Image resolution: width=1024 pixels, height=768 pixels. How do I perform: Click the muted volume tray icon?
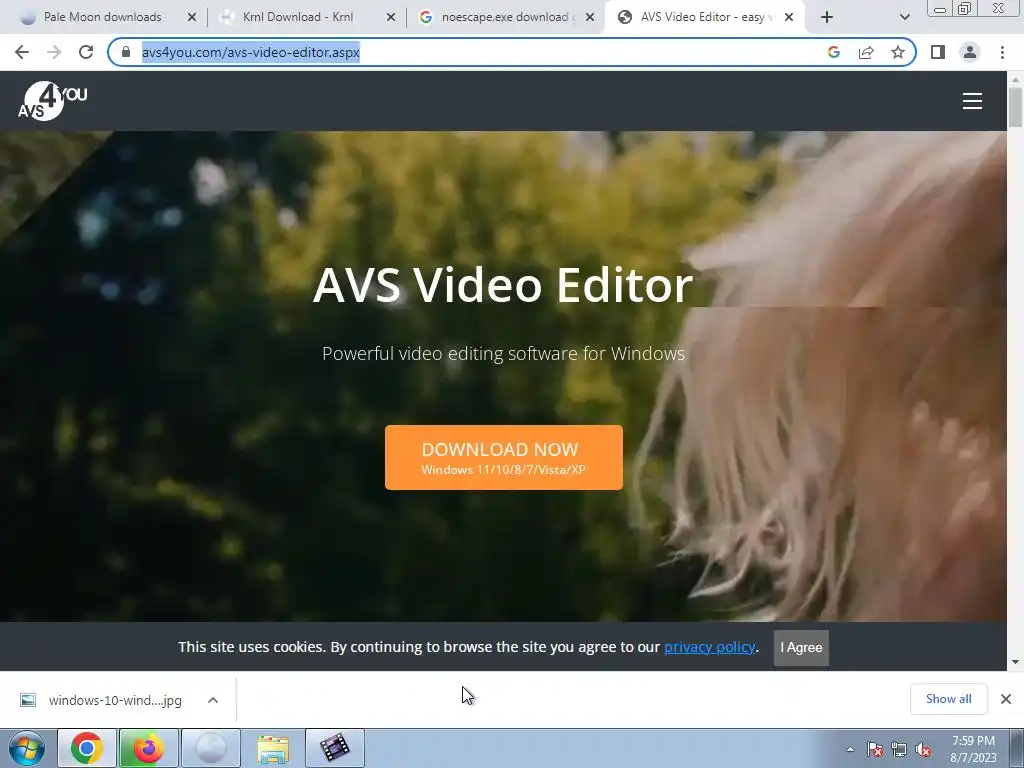923,750
